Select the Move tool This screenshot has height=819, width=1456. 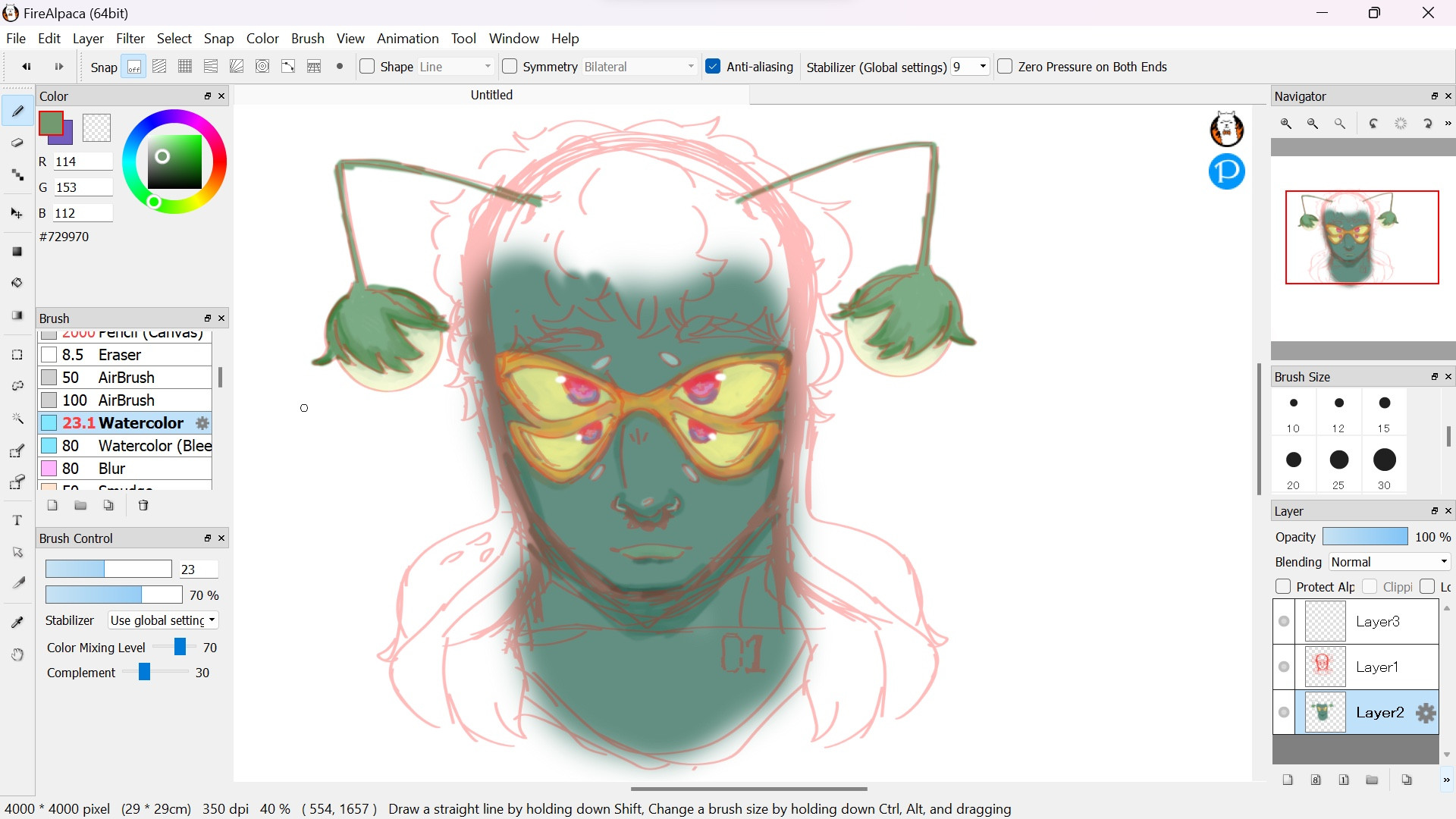[x=17, y=213]
